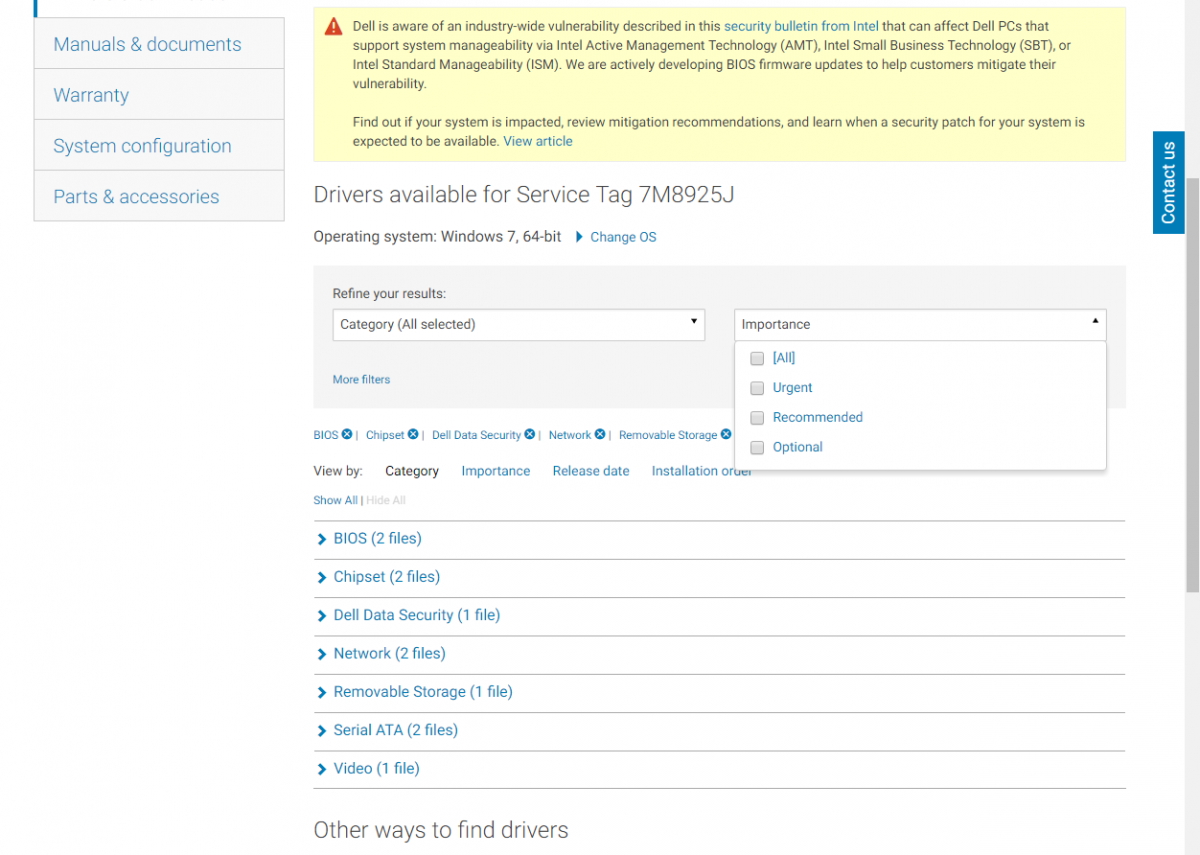Click the red warning triangle icon
The height and width of the screenshot is (855, 1200).
click(x=334, y=27)
